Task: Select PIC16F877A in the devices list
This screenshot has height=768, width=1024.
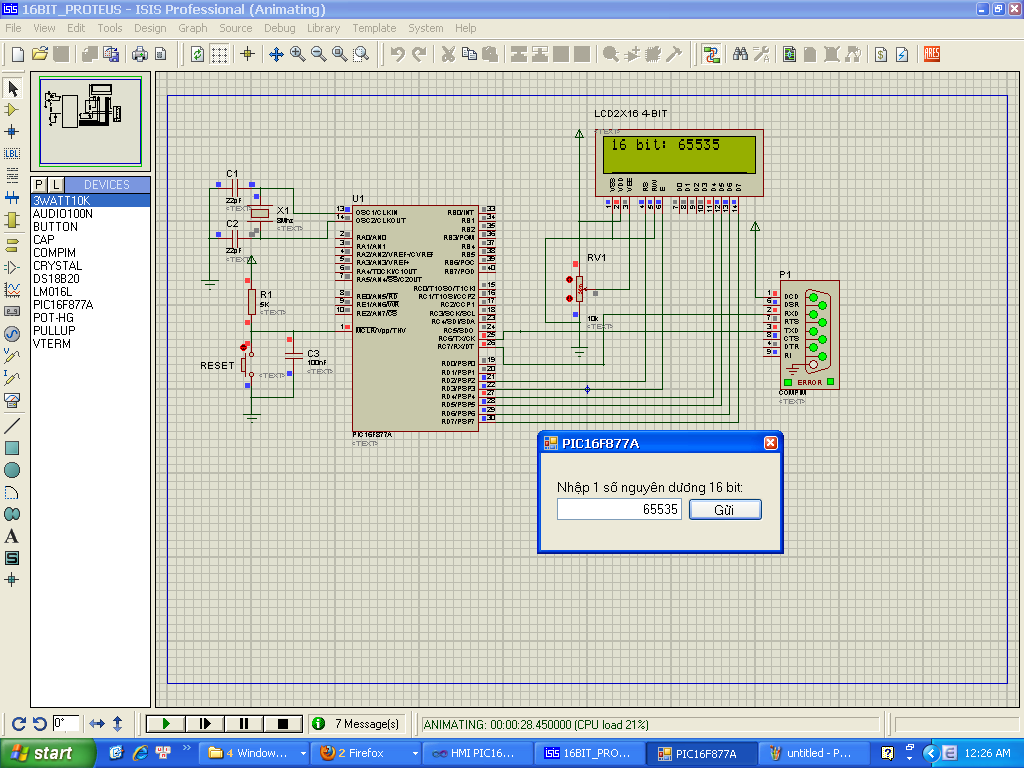Action: [62, 305]
